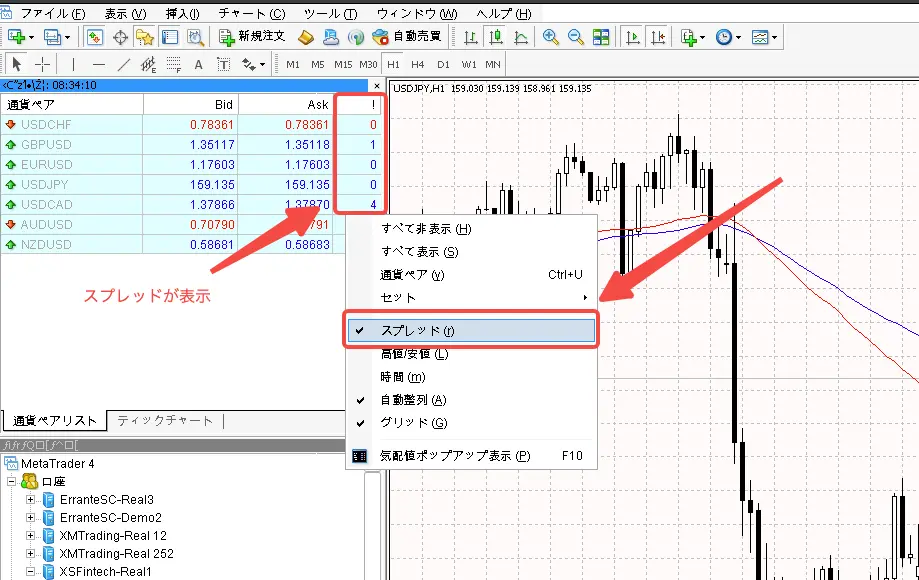Click the text label tool A

(198, 64)
